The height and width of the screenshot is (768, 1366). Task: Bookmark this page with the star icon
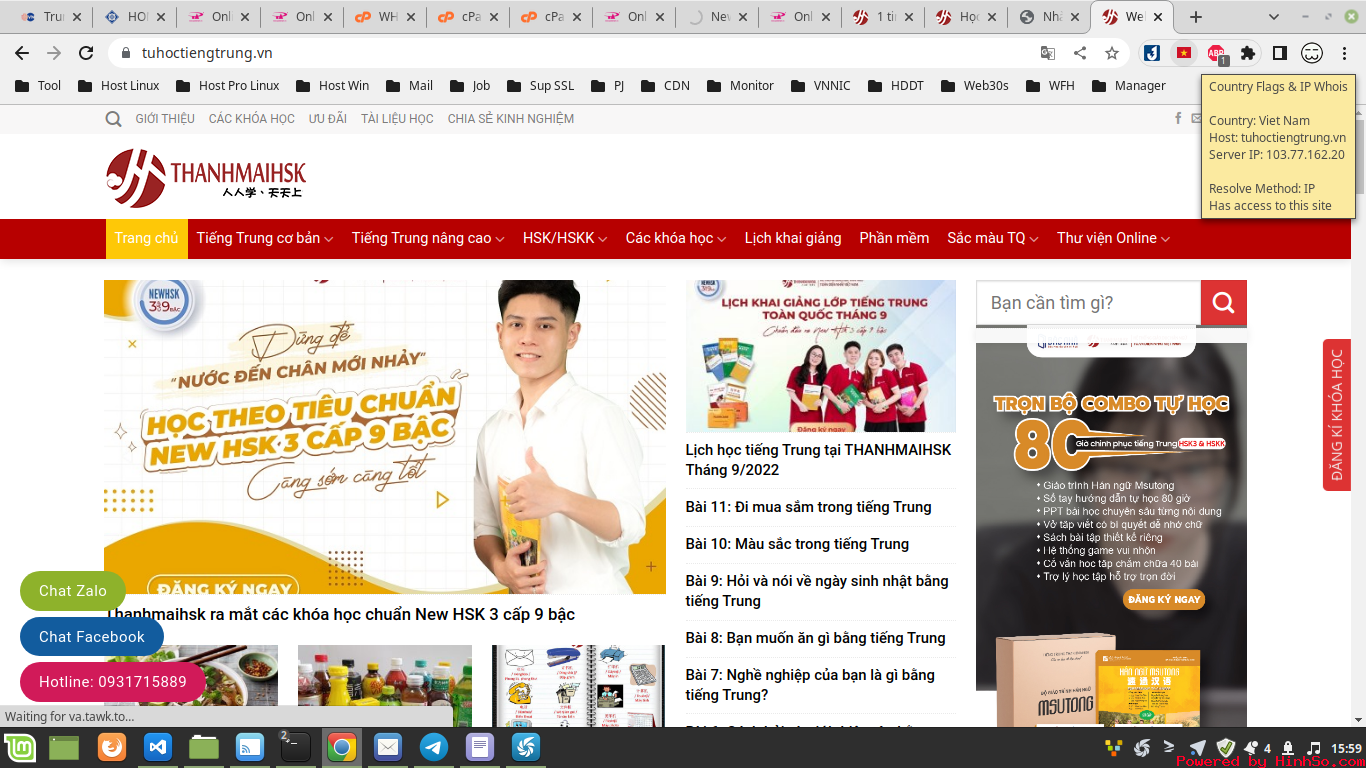[1112, 53]
